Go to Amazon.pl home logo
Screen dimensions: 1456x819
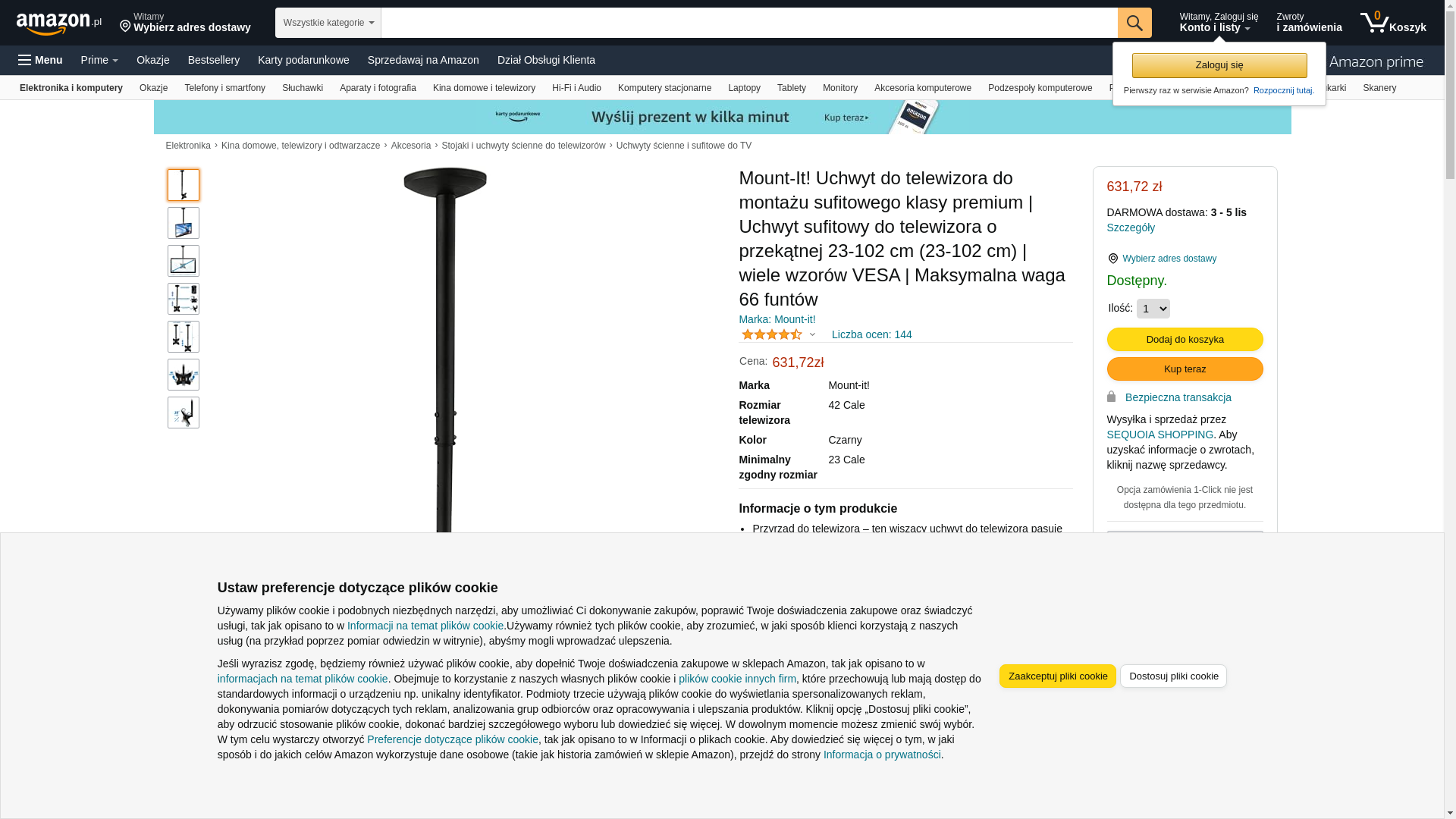coord(59,24)
